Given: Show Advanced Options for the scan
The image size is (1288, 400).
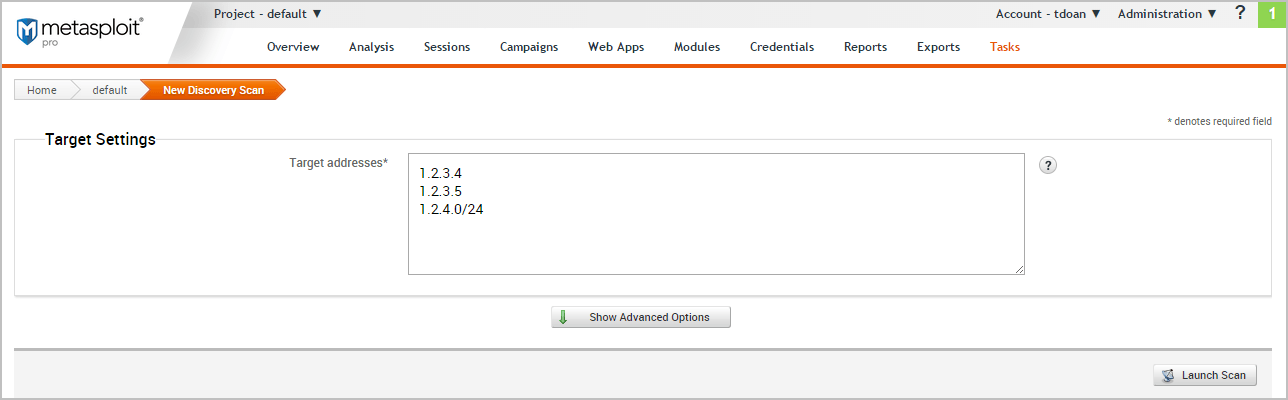Looking at the screenshot, I should pyautogui.click(x=641, y=317).
